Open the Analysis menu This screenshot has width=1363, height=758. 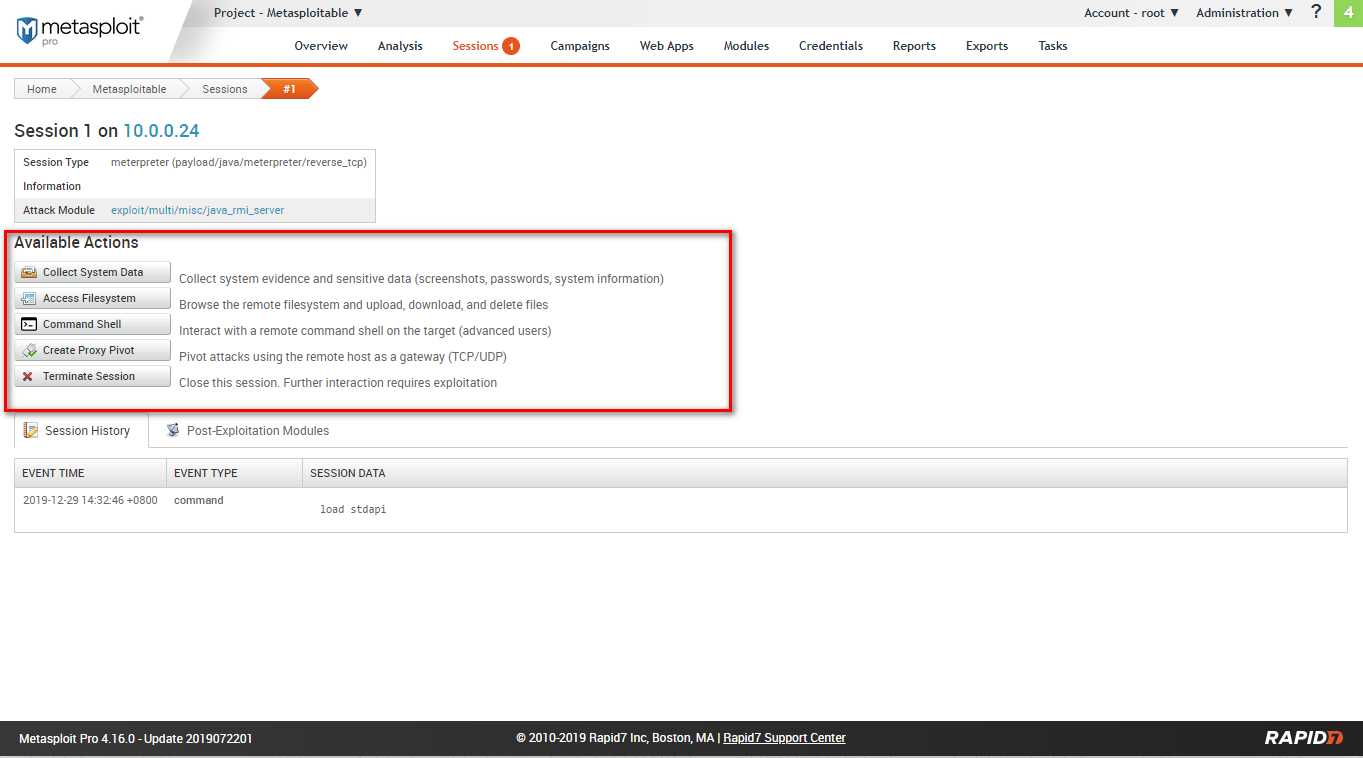[x=400, y=46]
